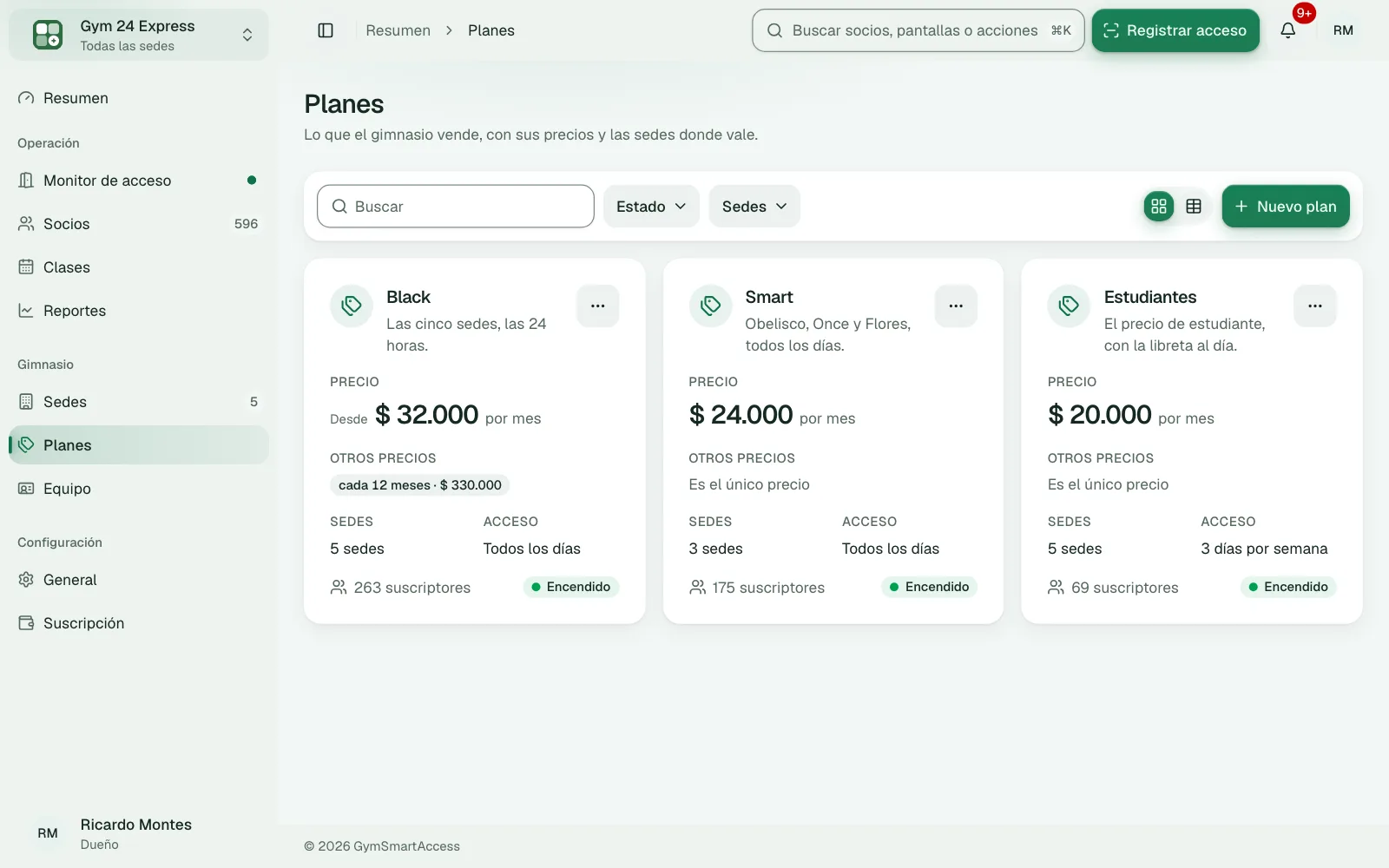Click the General settings gear icon
The width and height of the screenshot is (1389, 868).
[x=26, y=580]
